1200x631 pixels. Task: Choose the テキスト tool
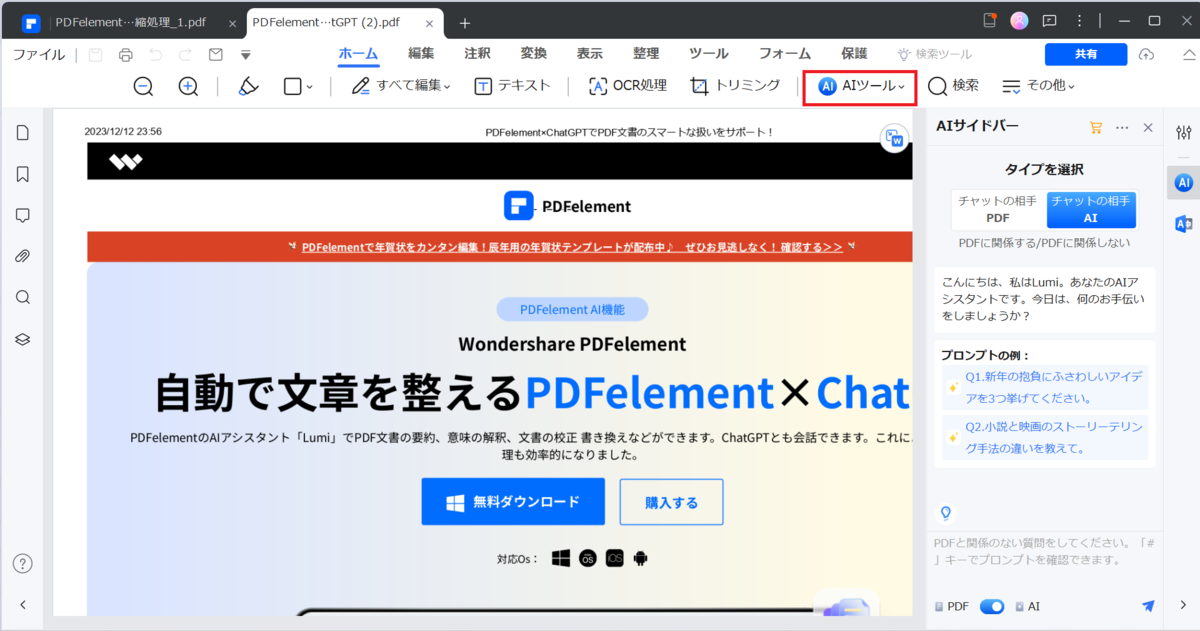click(512, 86)
